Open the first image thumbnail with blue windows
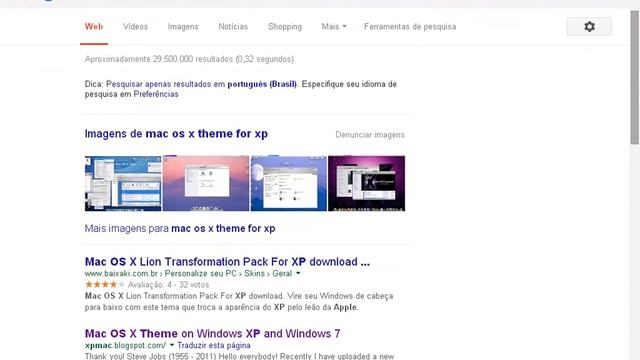640x360 pixels. [x=123, y=183]
